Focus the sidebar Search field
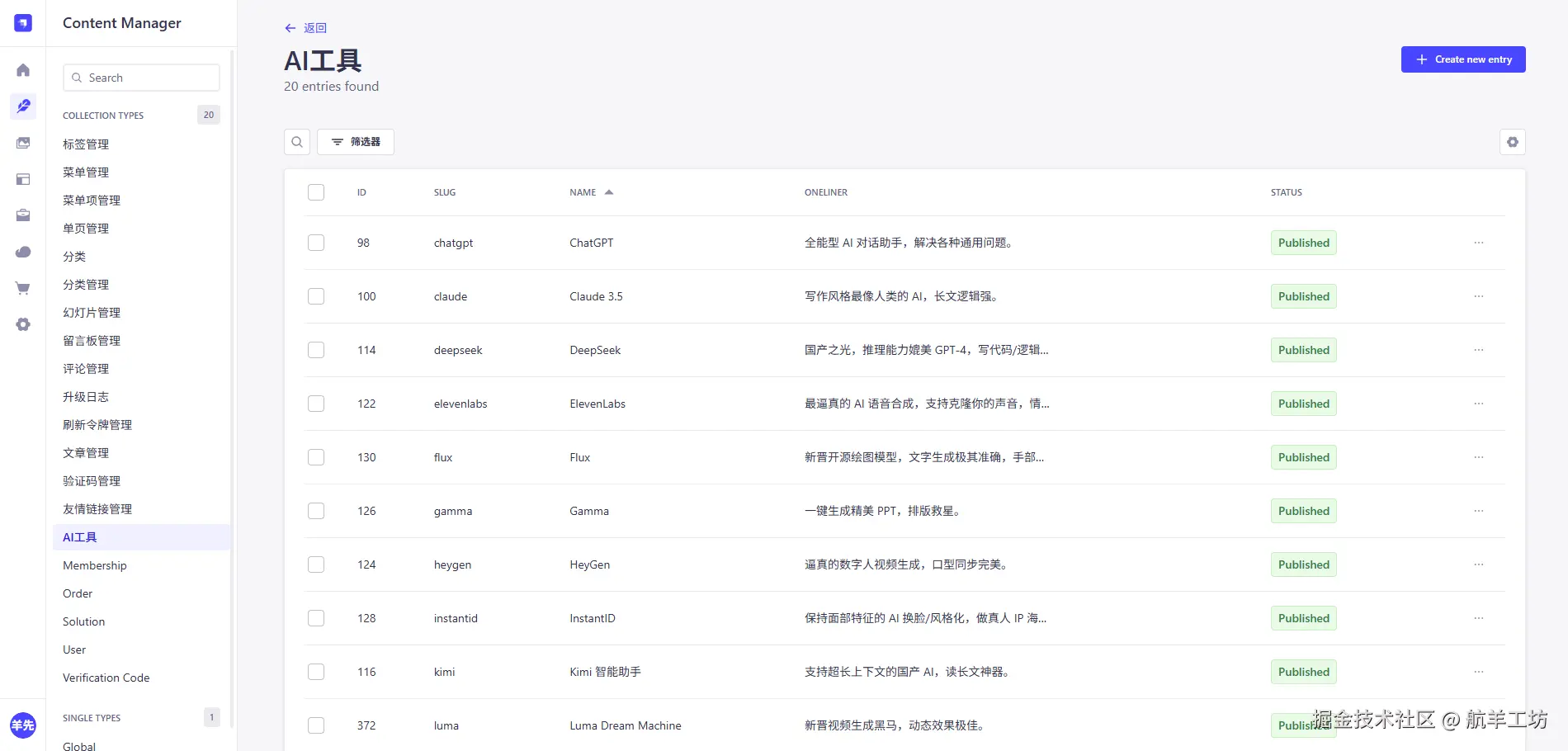 (x=141, y=78)
